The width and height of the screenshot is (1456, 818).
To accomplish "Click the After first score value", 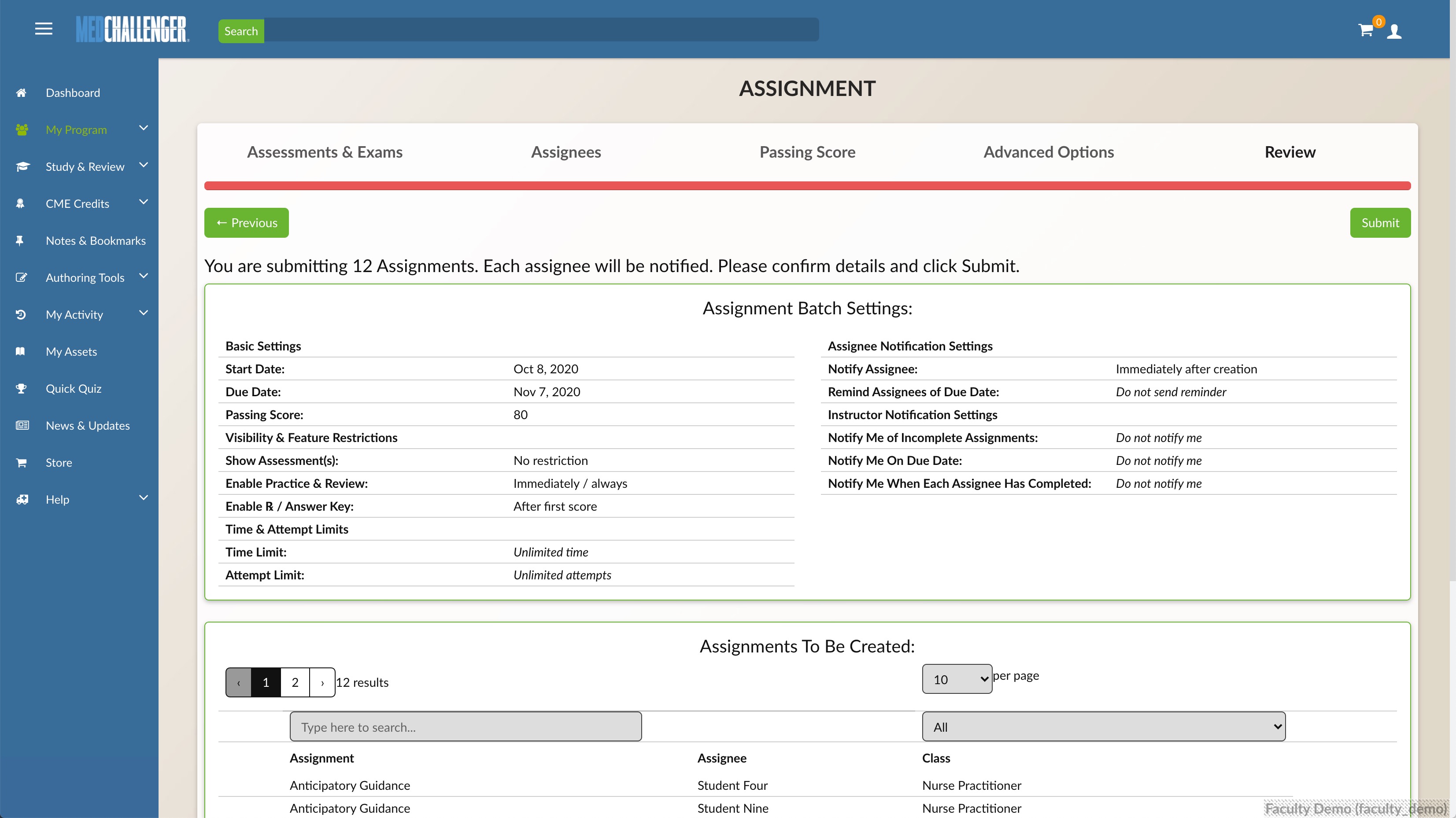I will pos(554,506).
